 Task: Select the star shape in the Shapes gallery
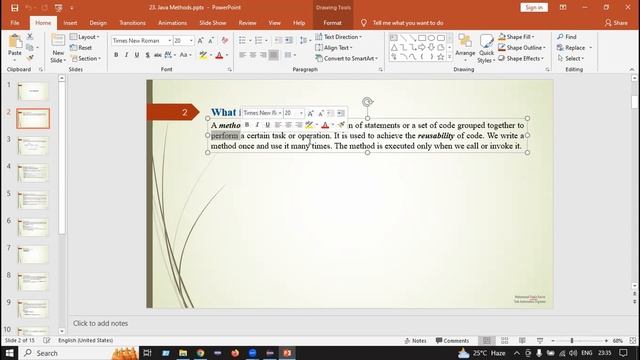pos(441,57)
